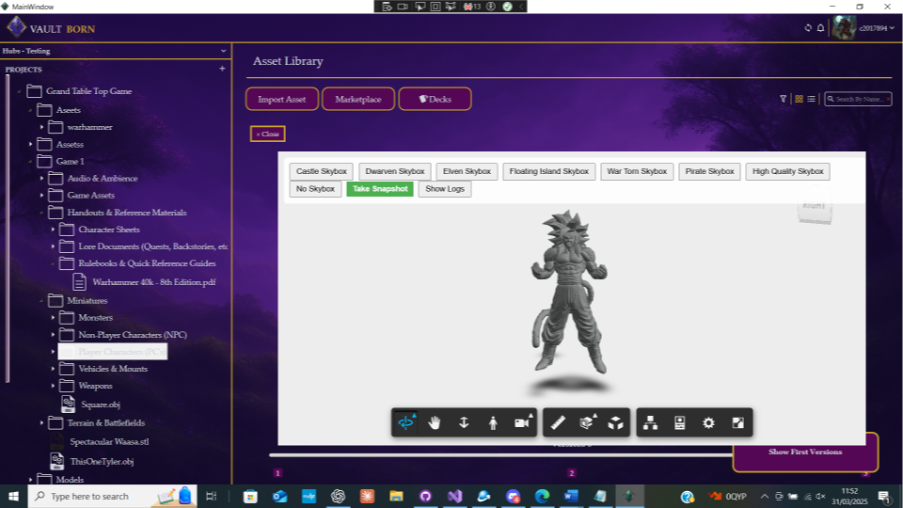Click version marker 1 on timeline
This screenshot has height=508, width=903.
(x=278, y=473)
